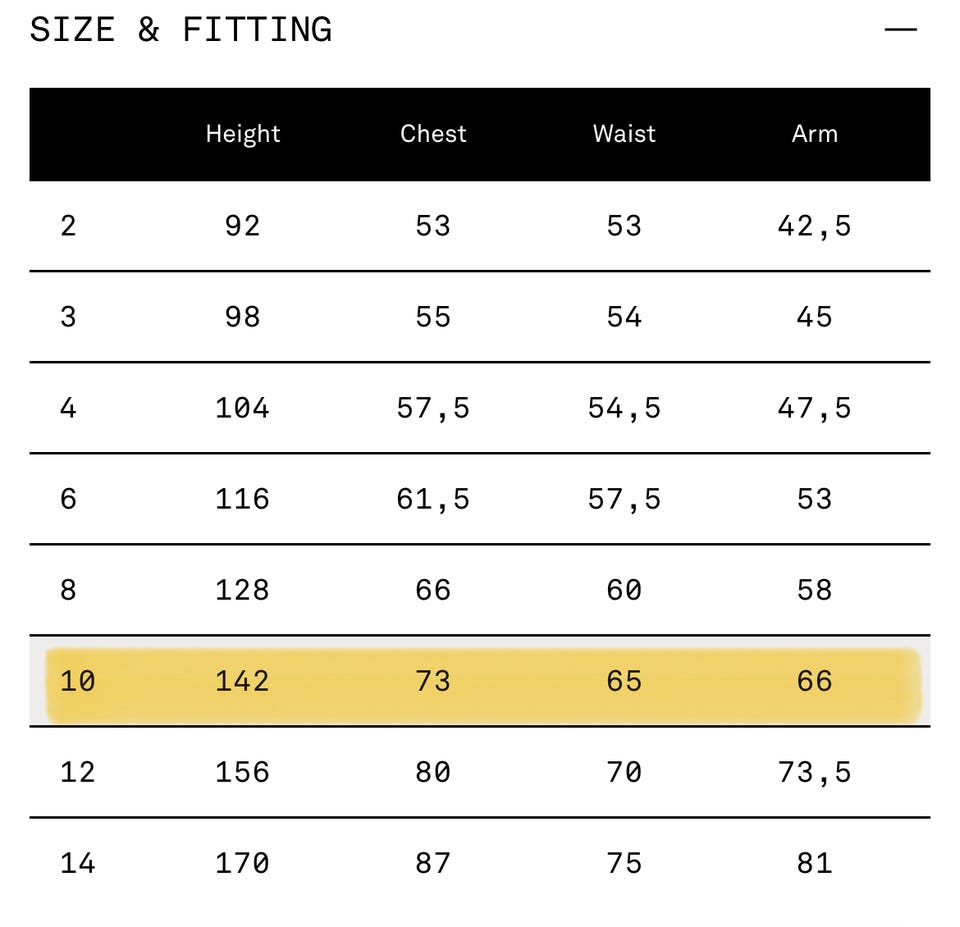Viewport: 960px width, 927px height.
Task: Click the arm value 42,5
Action: (x=814, y=226)
